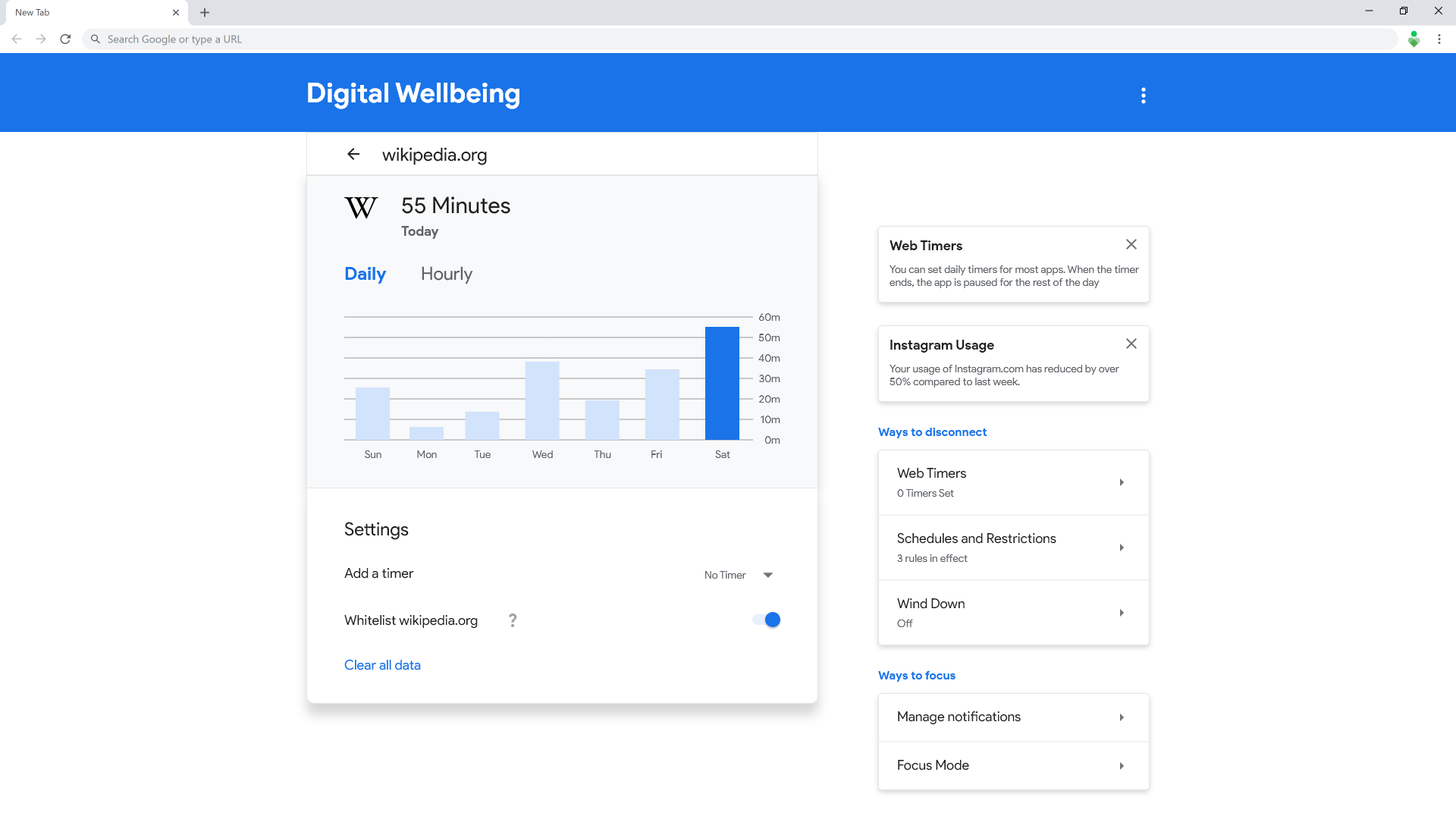The width and height of the screenshot is (1456, 819).
Task: Click the back arrow beside wikipedia.org
Action: pyautogui.click(x=353, y=155)
